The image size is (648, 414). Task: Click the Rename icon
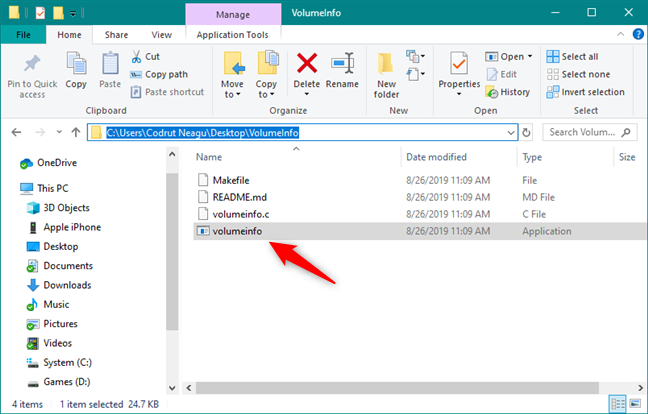click(342, 63)
